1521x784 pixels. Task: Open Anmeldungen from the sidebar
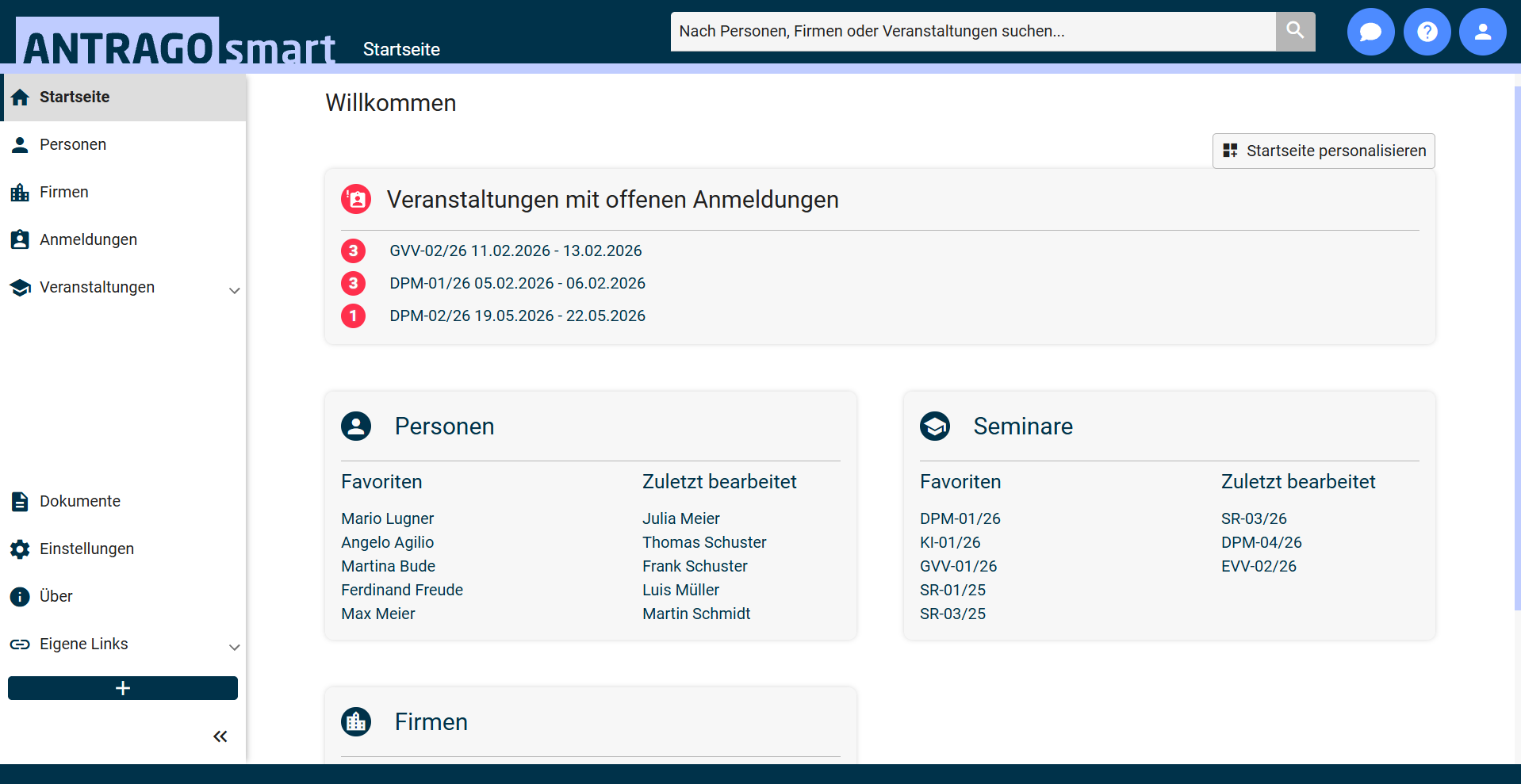(88, 239)
